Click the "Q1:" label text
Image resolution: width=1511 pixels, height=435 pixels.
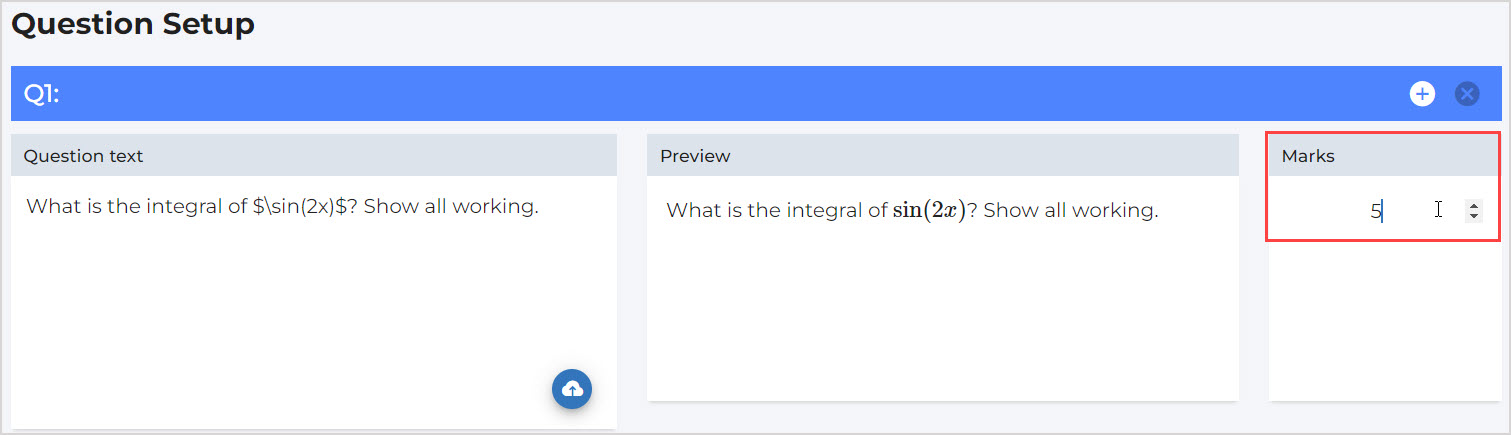[41, 94]
